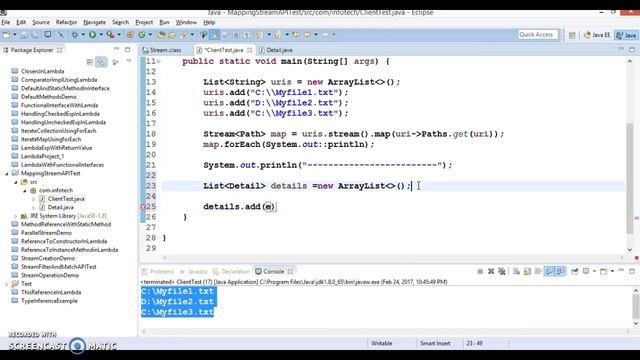Image resolution: width=640 pixels, height=360 pixels.
Task: Collapse all in Package Explorer
Action: point(90,62)
